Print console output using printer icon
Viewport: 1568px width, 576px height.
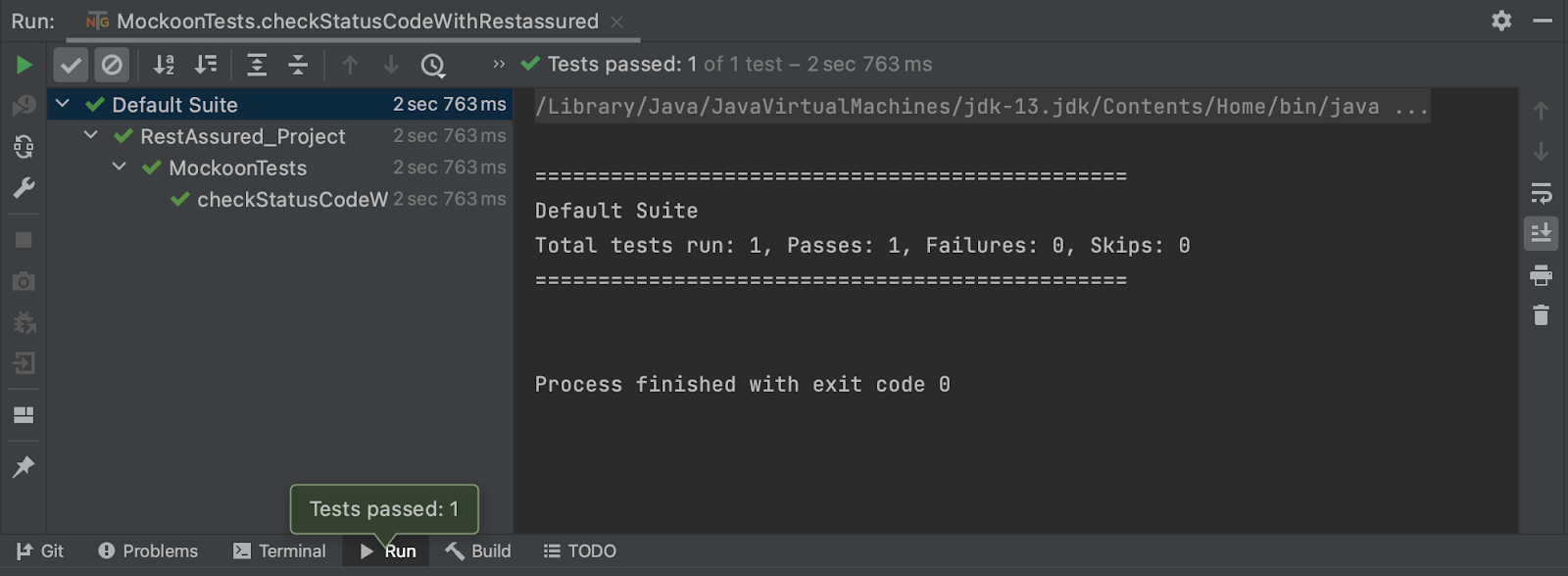point(1541,275)
